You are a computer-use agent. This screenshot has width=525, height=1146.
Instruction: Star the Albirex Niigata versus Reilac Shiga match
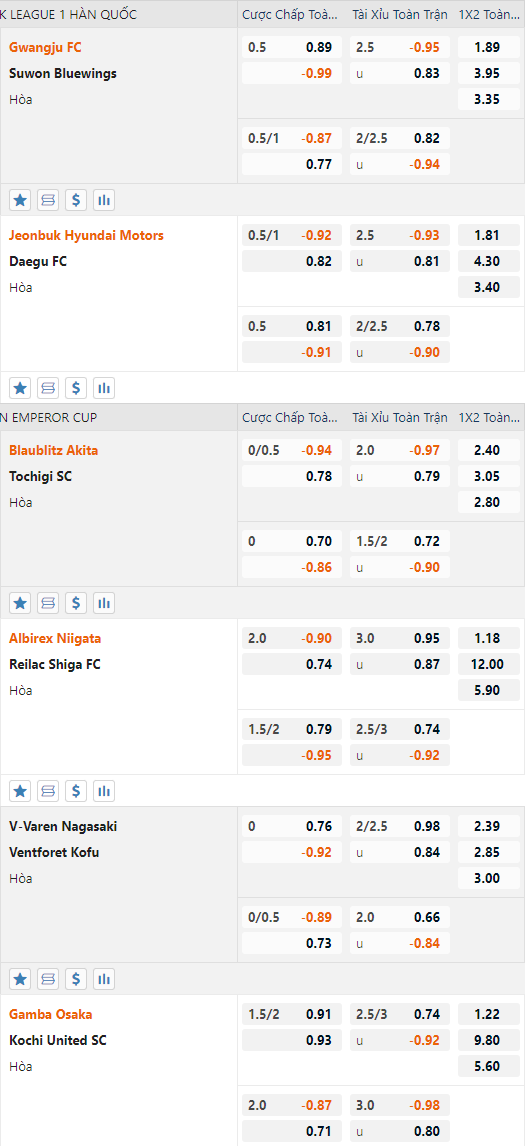point(20,791)
